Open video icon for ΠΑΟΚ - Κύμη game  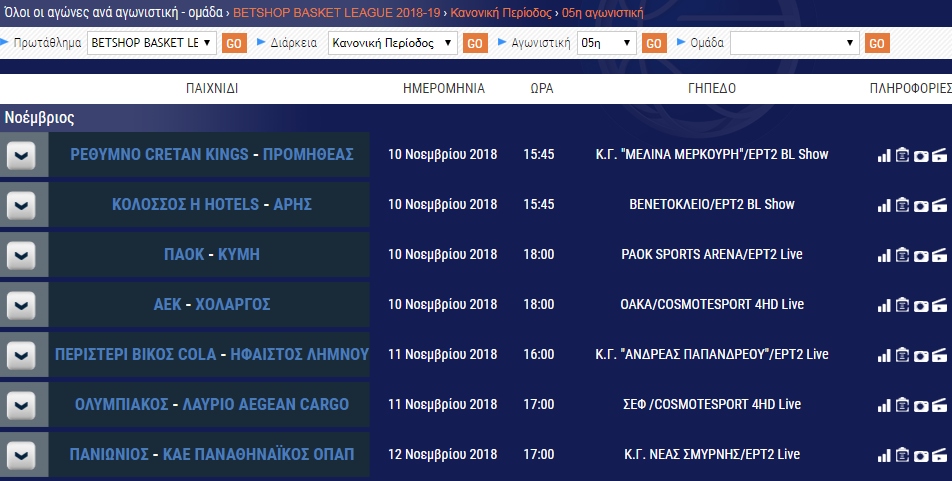[x=939, y=255]
